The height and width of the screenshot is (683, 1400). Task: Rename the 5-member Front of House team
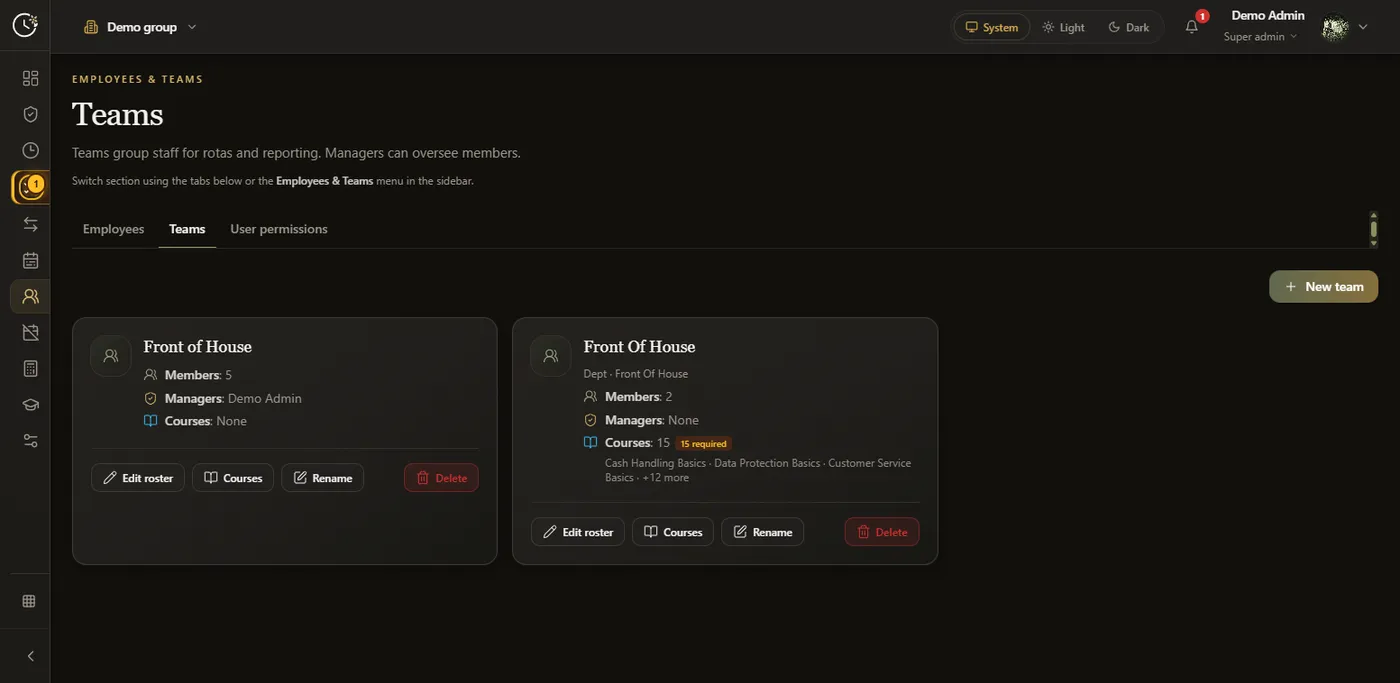click(x=322, y=478)
